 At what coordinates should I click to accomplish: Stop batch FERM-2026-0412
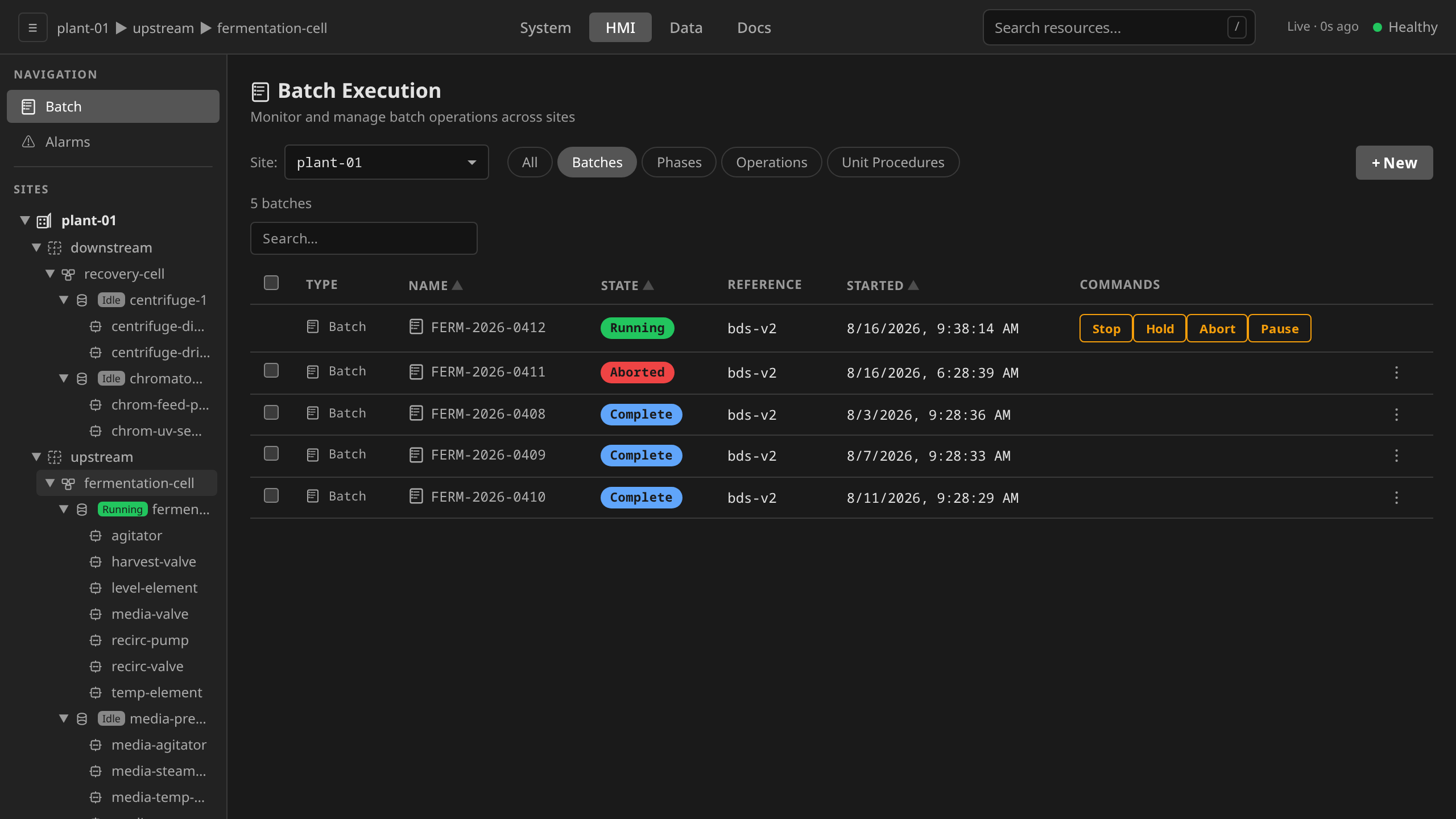[x=1106, y=328]
